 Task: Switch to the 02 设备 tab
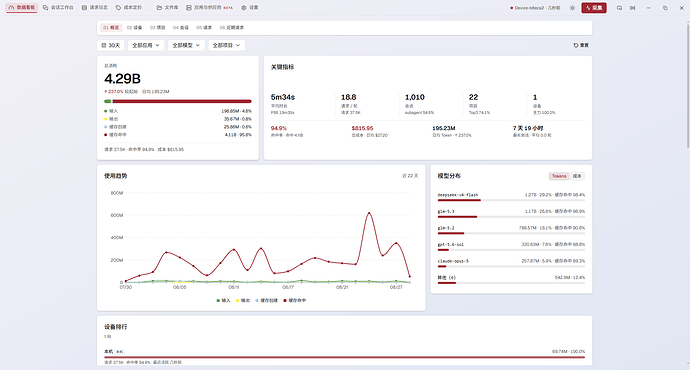[134, 28]
